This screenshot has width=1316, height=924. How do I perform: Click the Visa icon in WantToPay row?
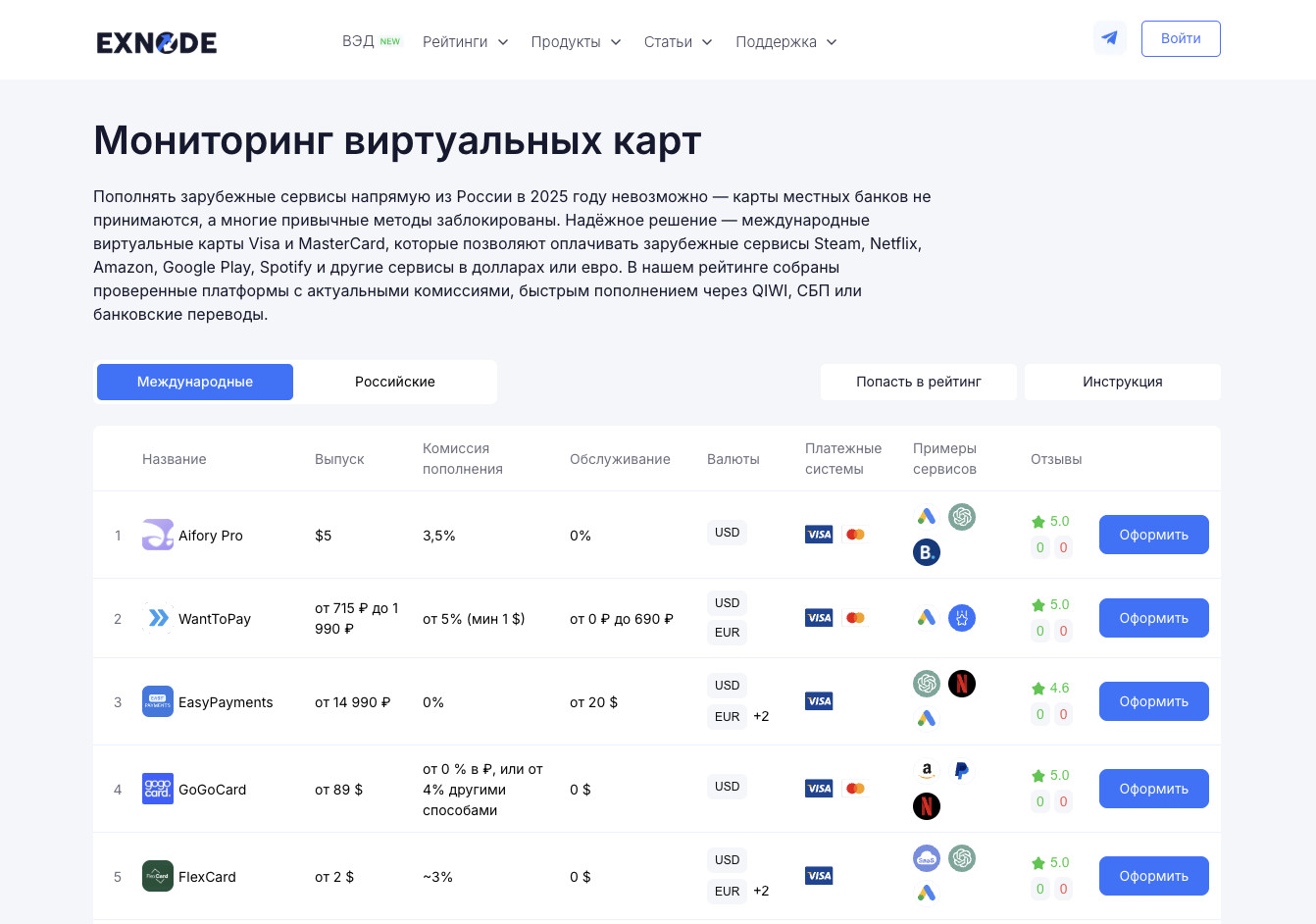(819, 618)
